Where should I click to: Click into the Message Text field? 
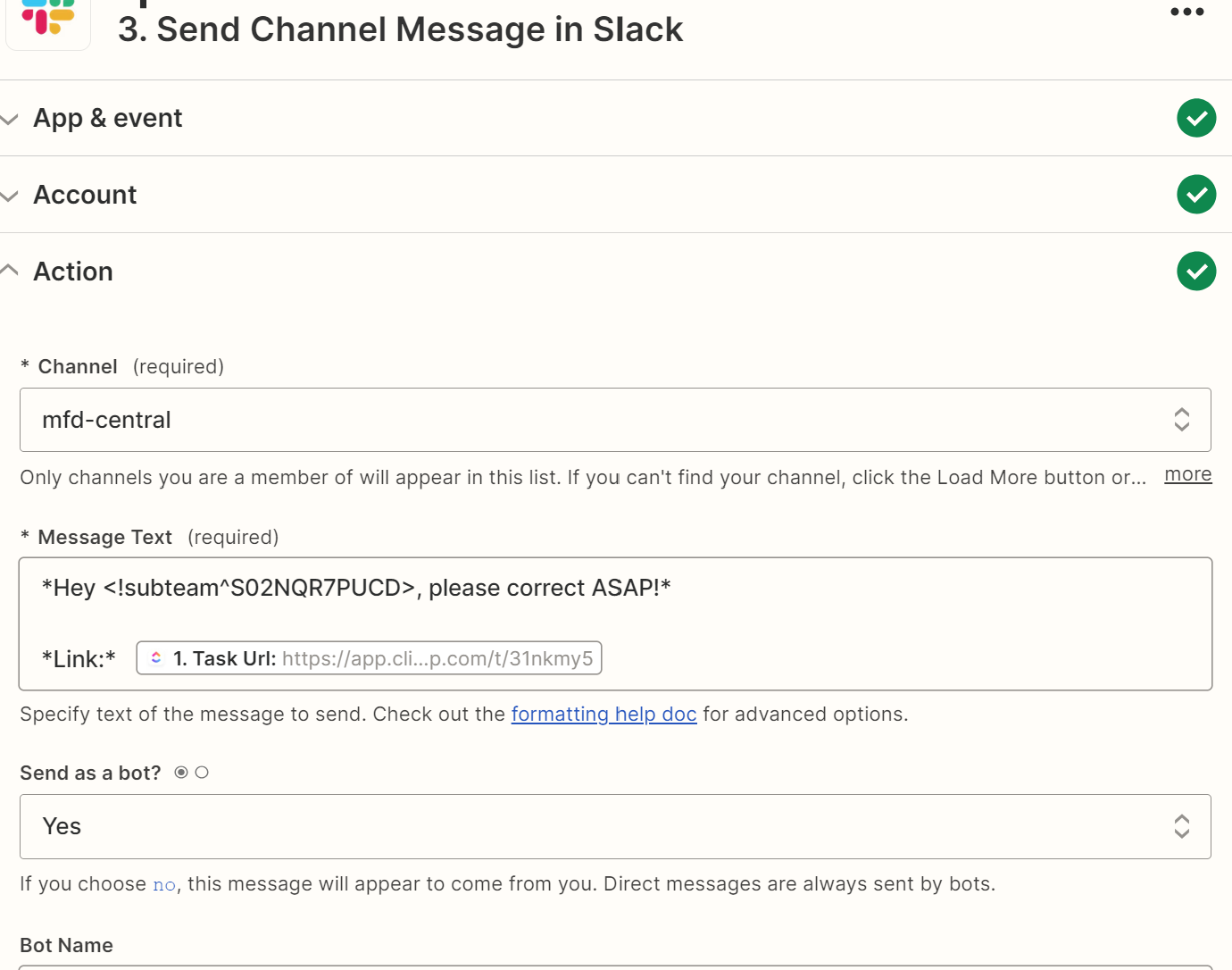point(615,623)
